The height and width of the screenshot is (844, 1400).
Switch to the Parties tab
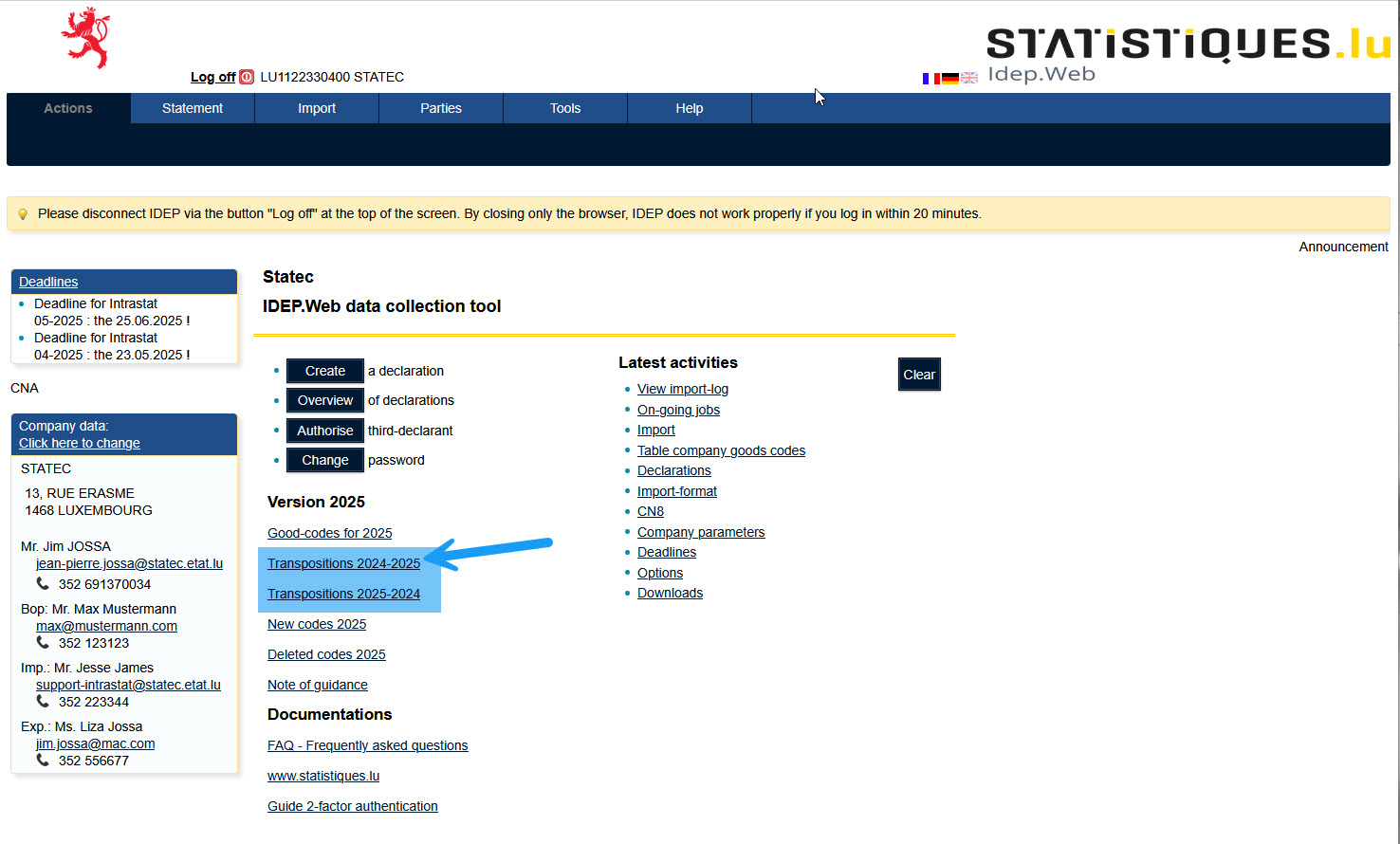pos(440,107)
